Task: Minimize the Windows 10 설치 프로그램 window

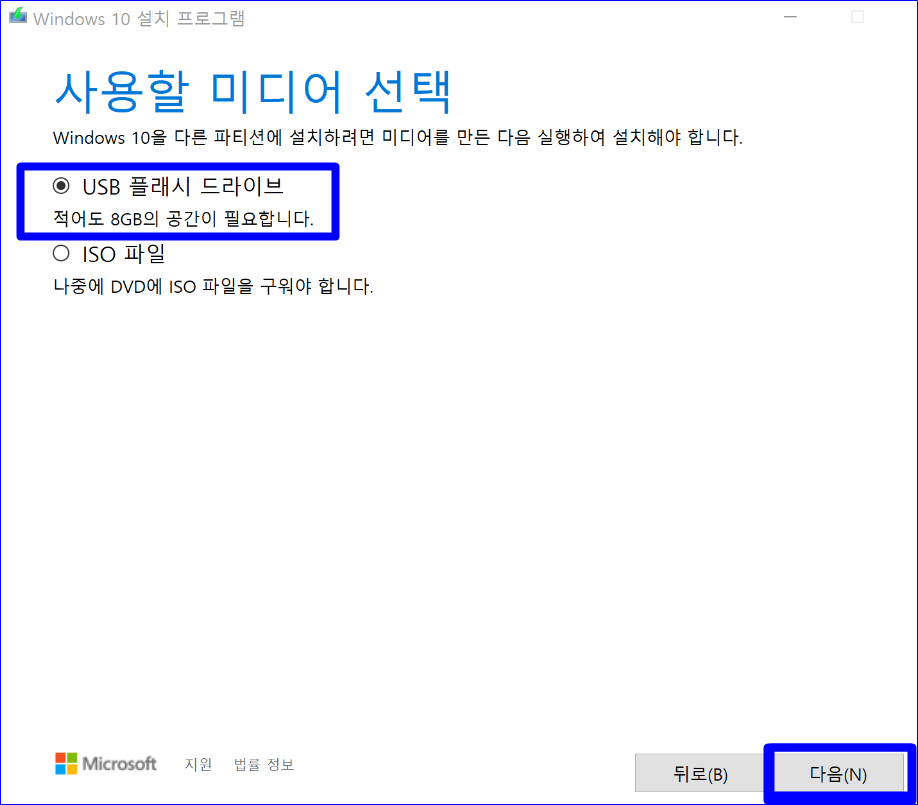Action: [790, 17]
